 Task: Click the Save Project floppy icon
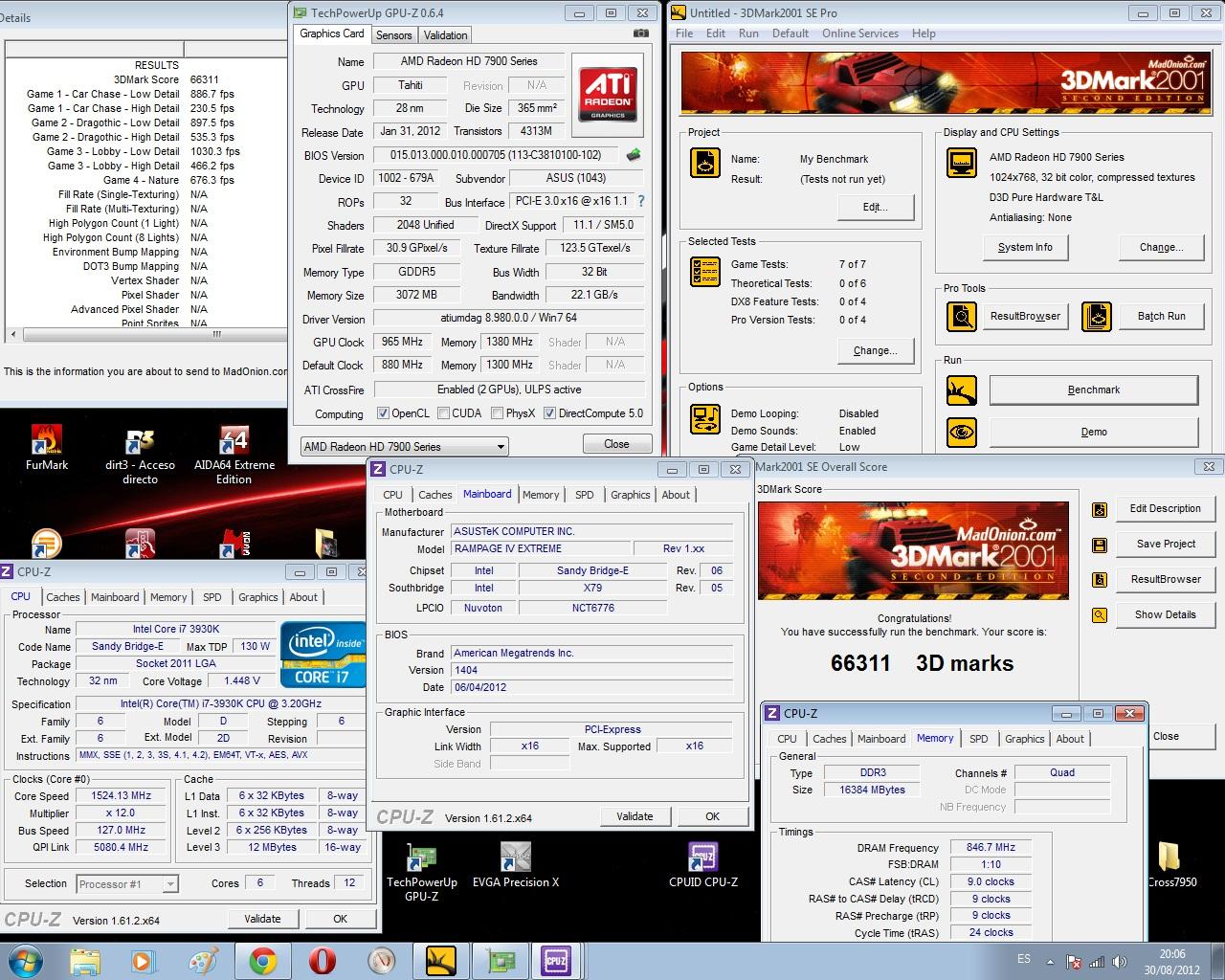(1100, 545)
